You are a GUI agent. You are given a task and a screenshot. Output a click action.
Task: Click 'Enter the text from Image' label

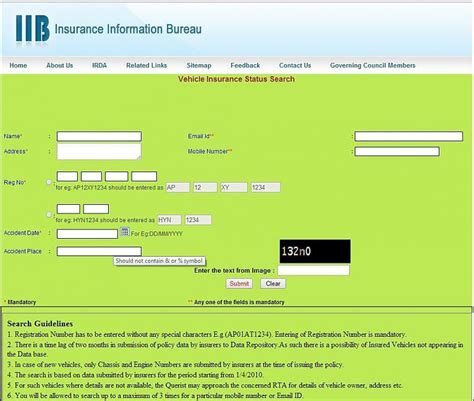234,270
